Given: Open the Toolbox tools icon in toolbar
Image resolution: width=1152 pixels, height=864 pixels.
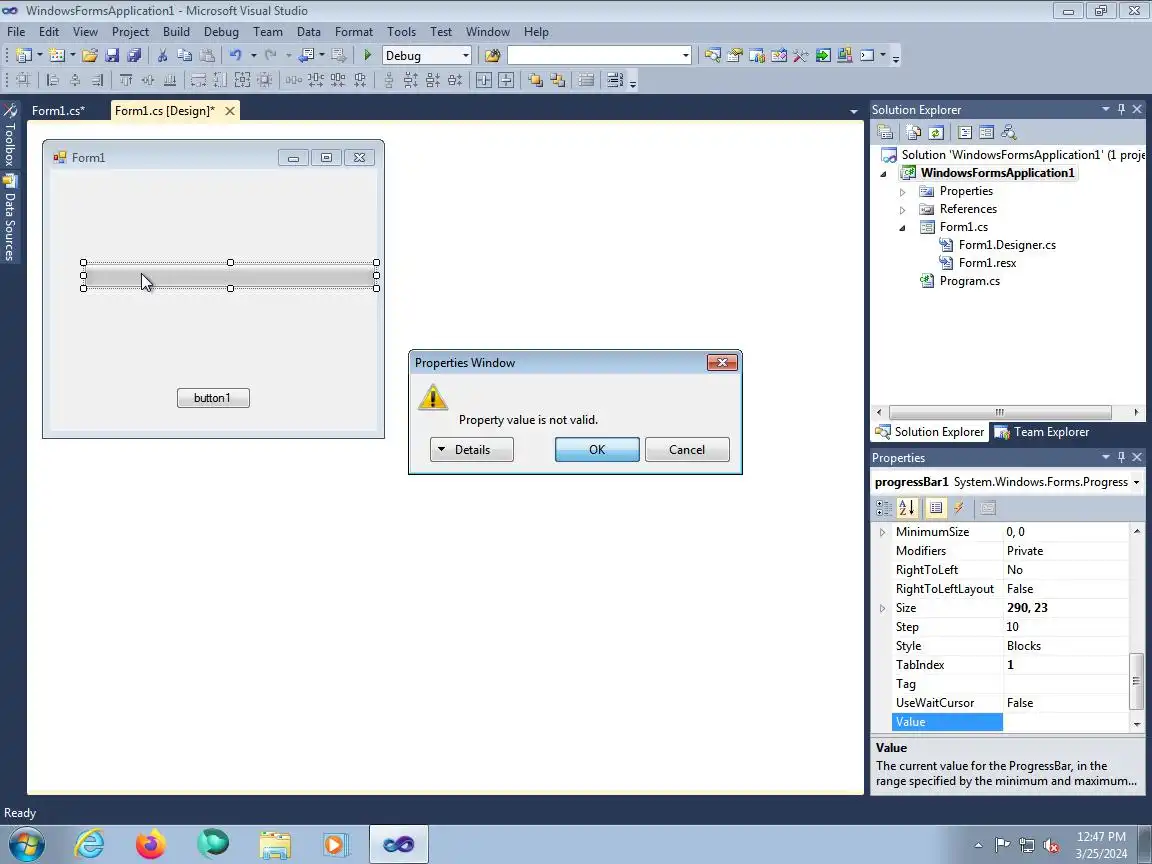Looking at the screenshot, I should [801, 55].
